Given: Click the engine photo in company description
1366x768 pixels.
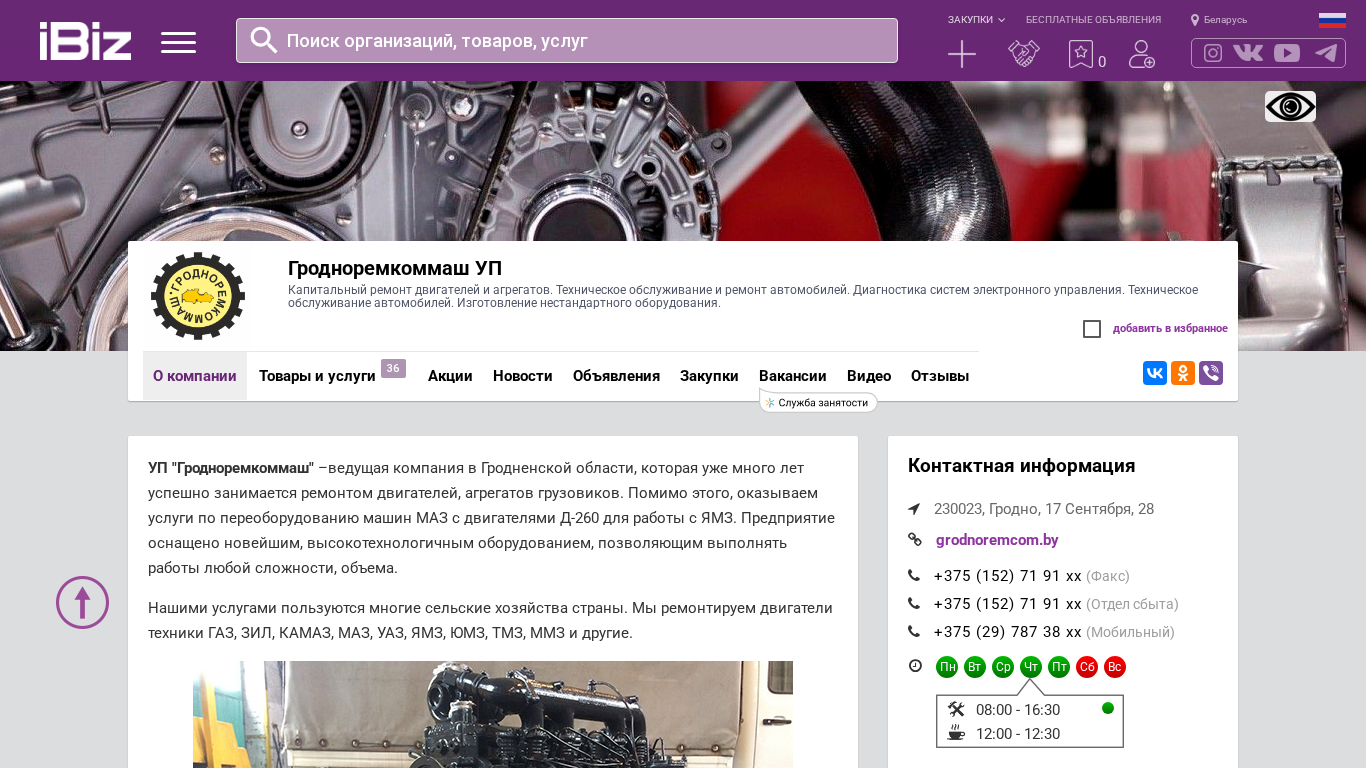Looking at the screenshot, I should [493, 714].
